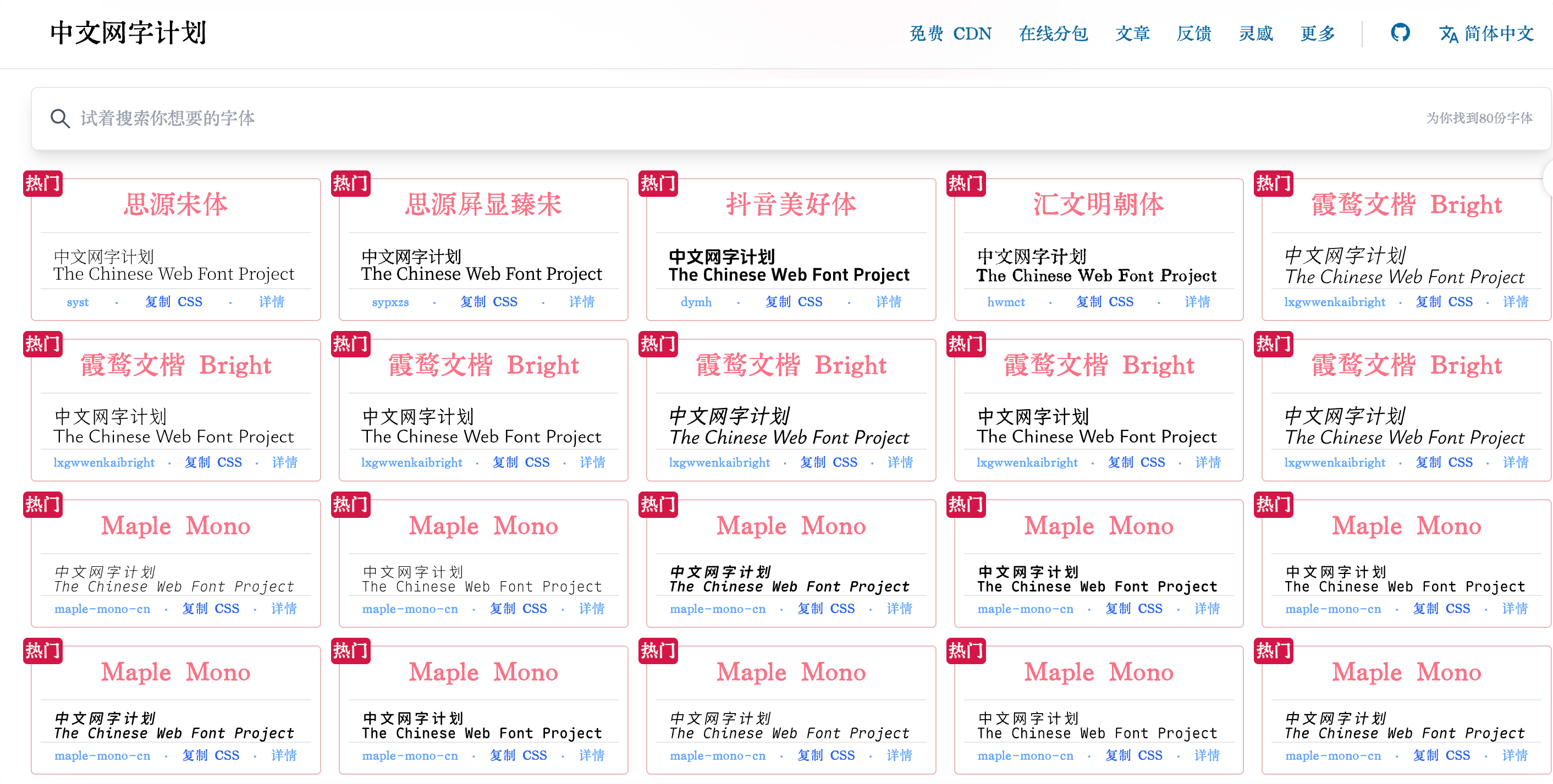Open the GitHub repository icon

pos(1399,32)
